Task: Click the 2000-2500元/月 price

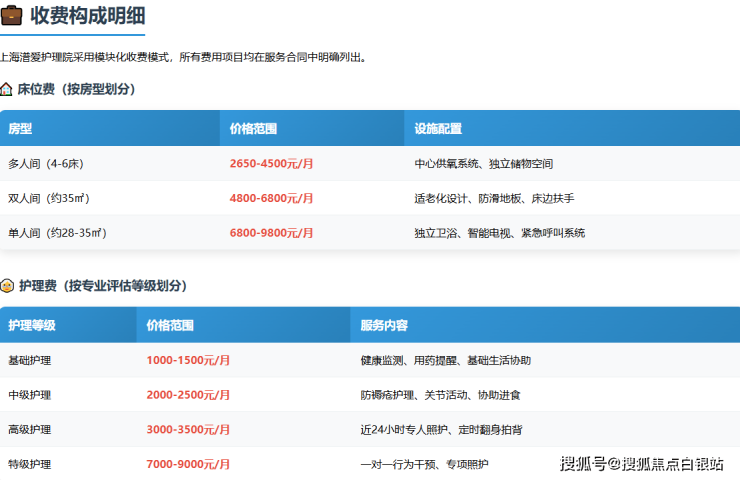Action: (x=188, y=395)
